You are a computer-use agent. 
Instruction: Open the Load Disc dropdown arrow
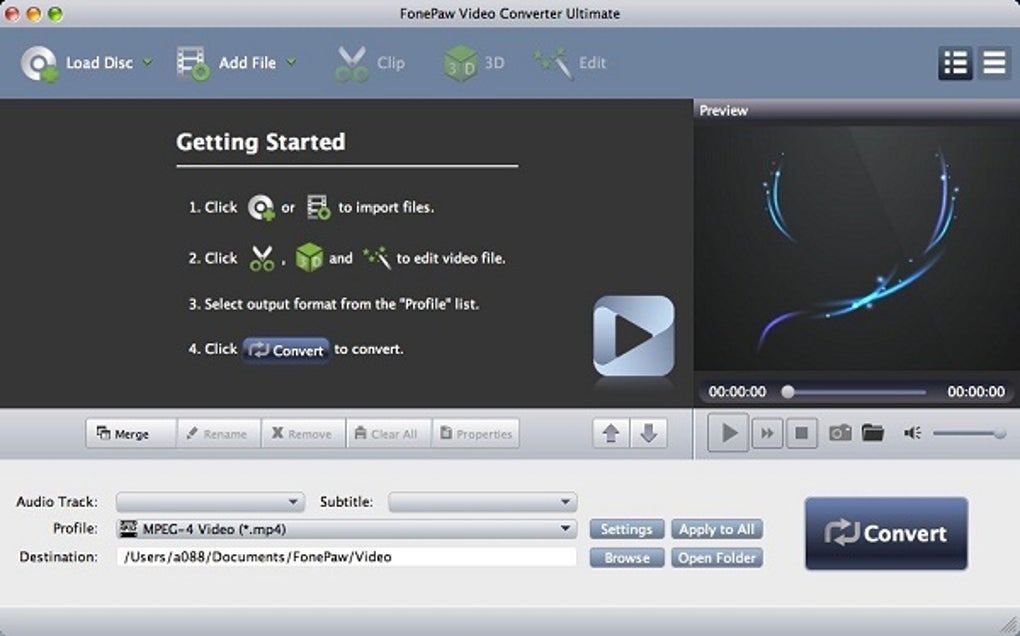click(x=148, y=62)
